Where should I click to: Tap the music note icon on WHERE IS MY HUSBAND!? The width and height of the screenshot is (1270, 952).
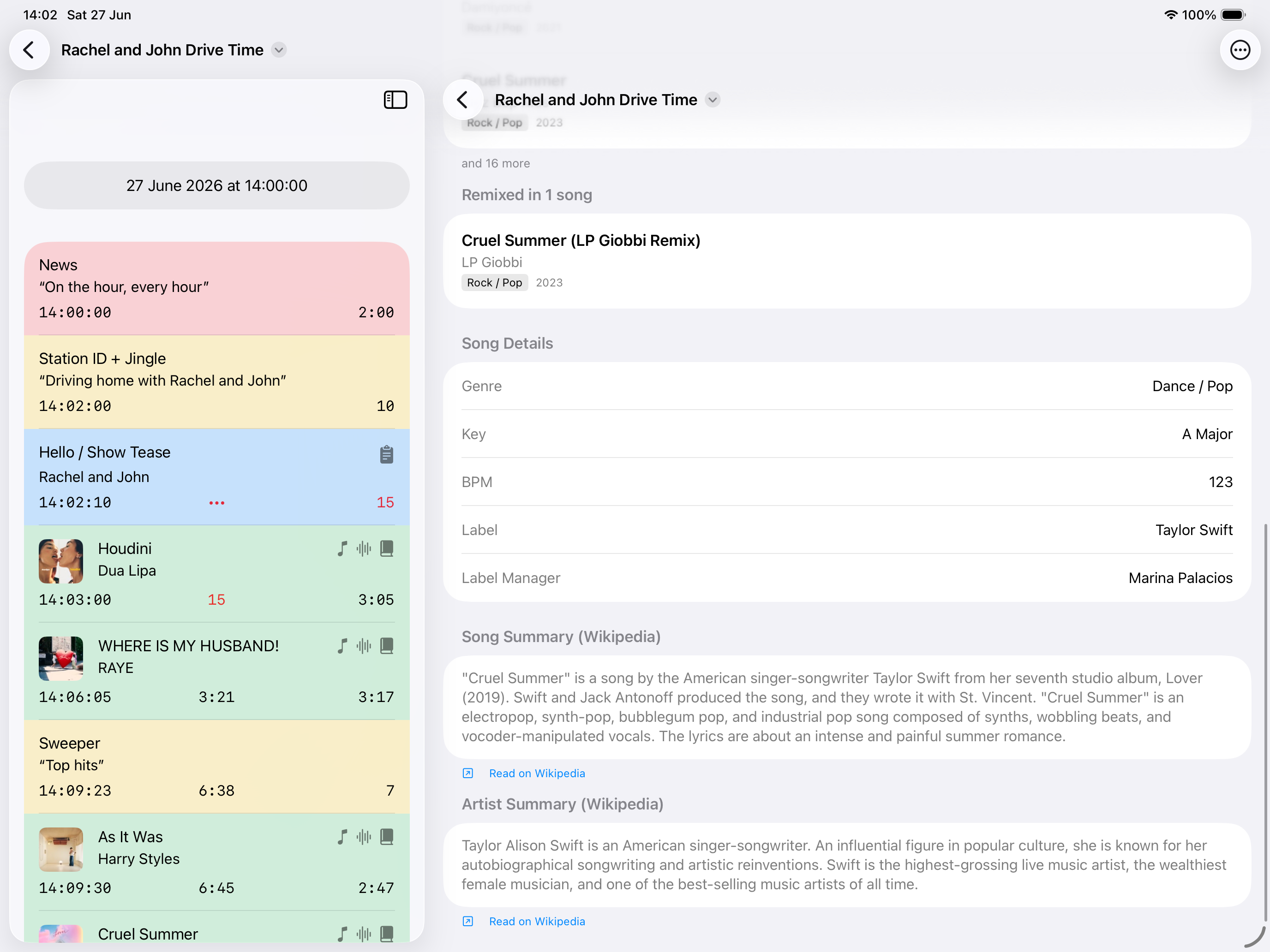click(x=343, y=646)
